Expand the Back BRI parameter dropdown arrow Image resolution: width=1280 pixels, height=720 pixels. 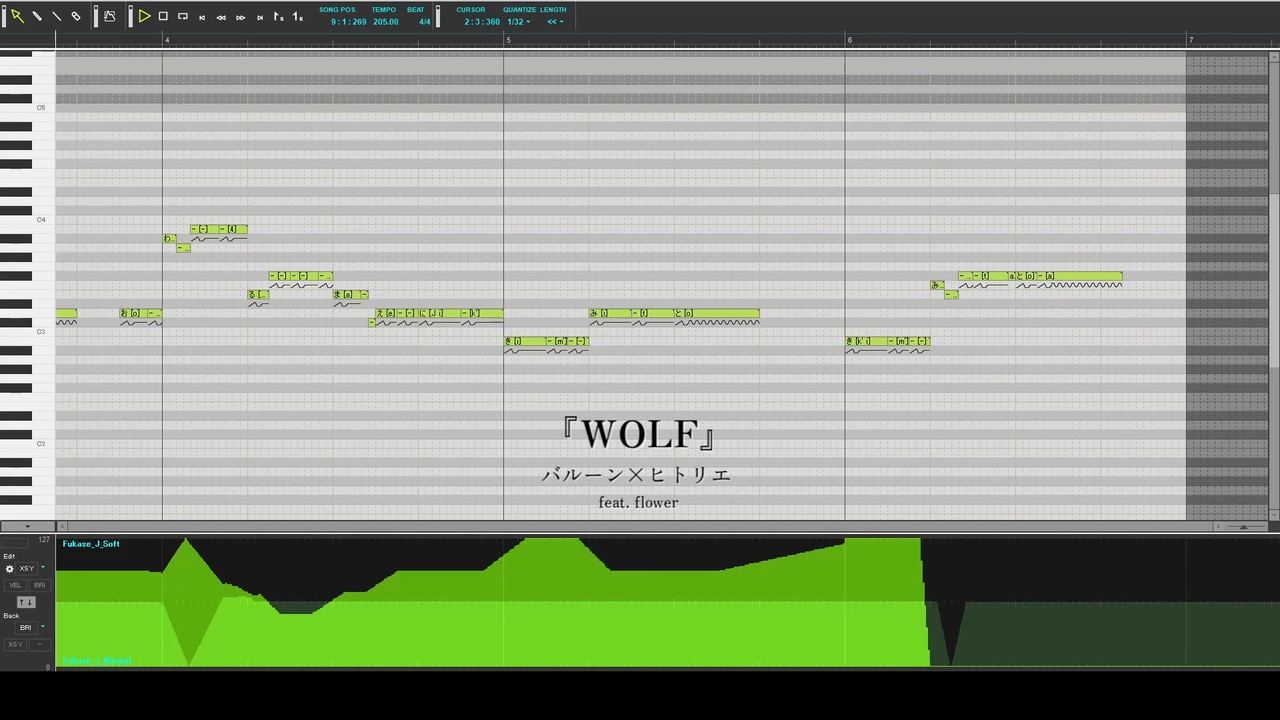coord(43,627)
